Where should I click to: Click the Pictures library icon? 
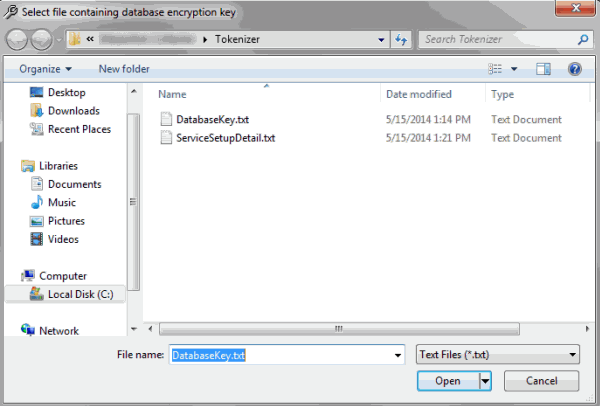point(37,221)
